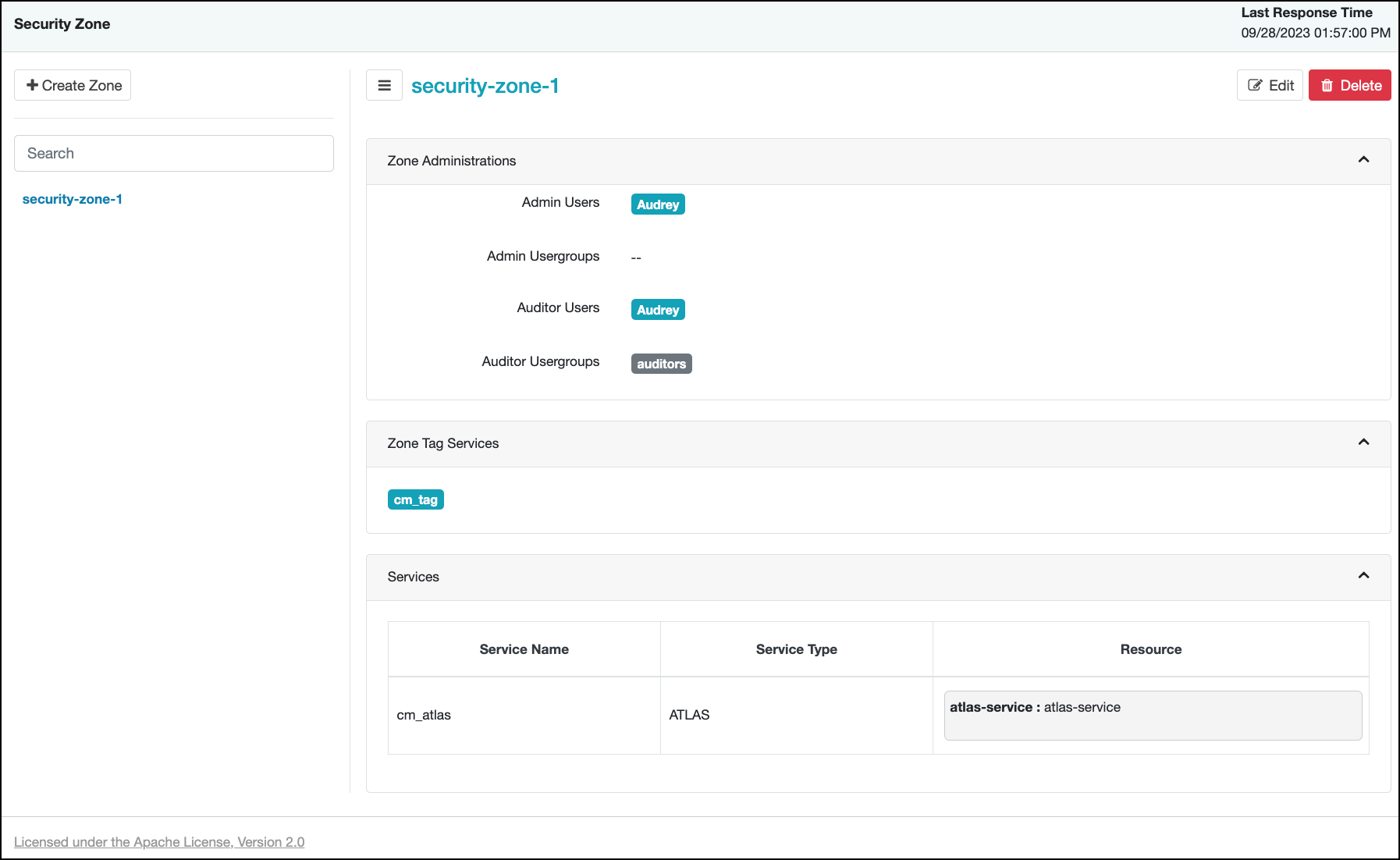The width and height of the screenshot is (1400, 860).
Task: Open the Apache License Version 2.0 link
Action: pyautogui.click(x=159, y=842)
